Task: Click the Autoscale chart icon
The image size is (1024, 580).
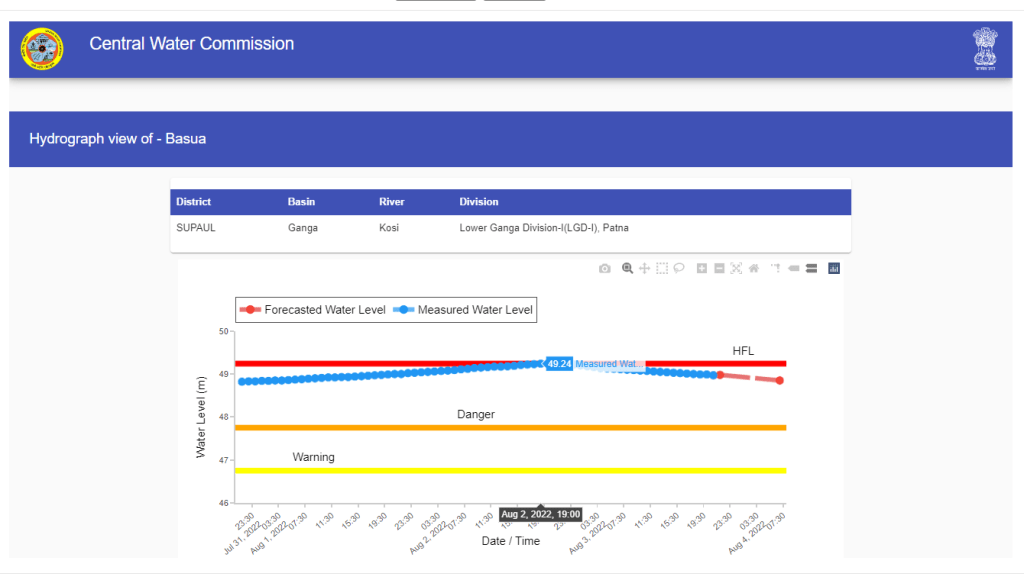Action: click(736, 268)
